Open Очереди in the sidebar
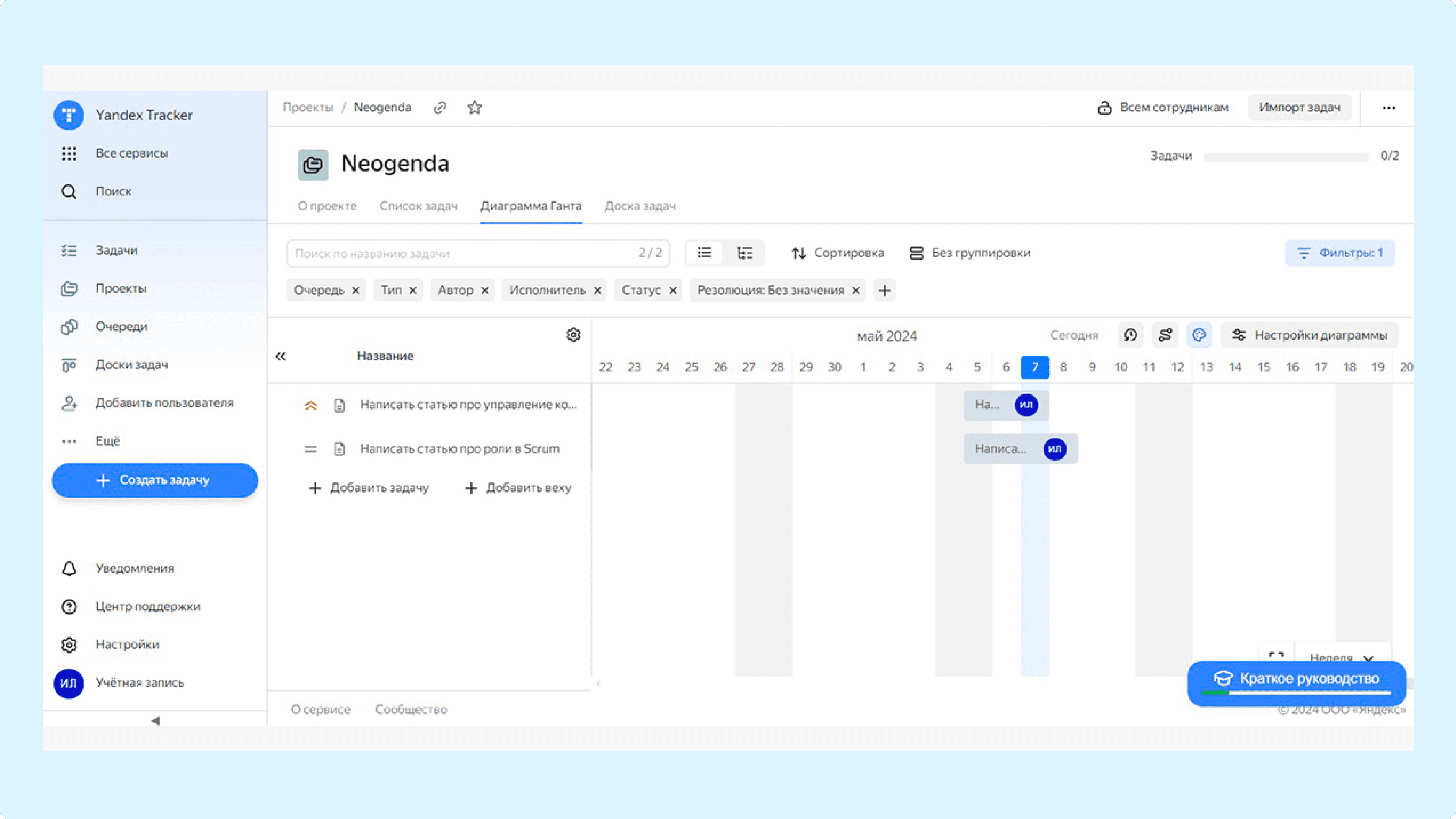This screenshot has width=1456, height=819. coord(122,326)
